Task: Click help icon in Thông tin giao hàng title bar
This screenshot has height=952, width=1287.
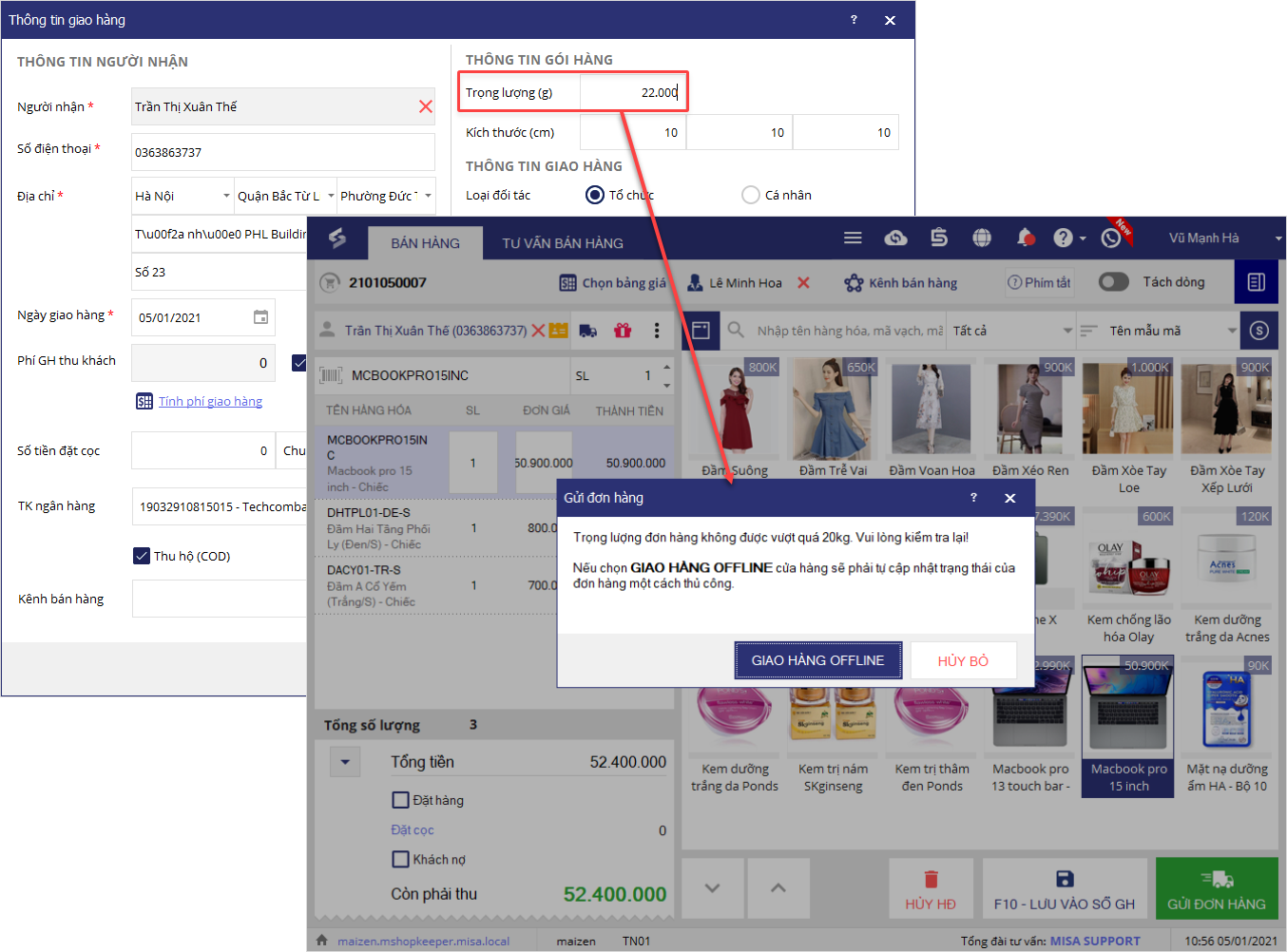Action: pyautogui.click(x=854, y=20)
